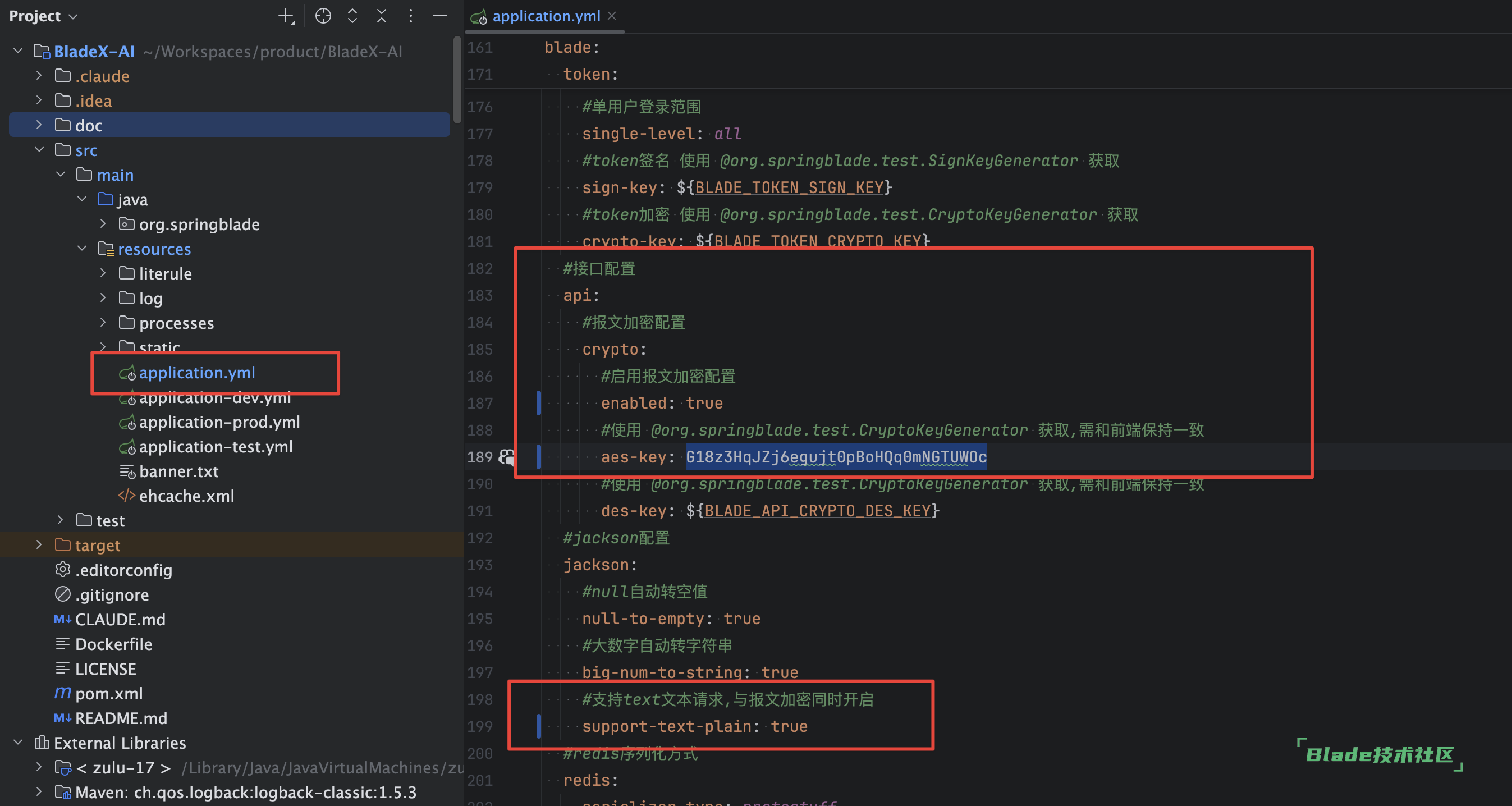Expand all tree nodes icon
This screenshot has height=806, width=1512.
click(352, 16)
